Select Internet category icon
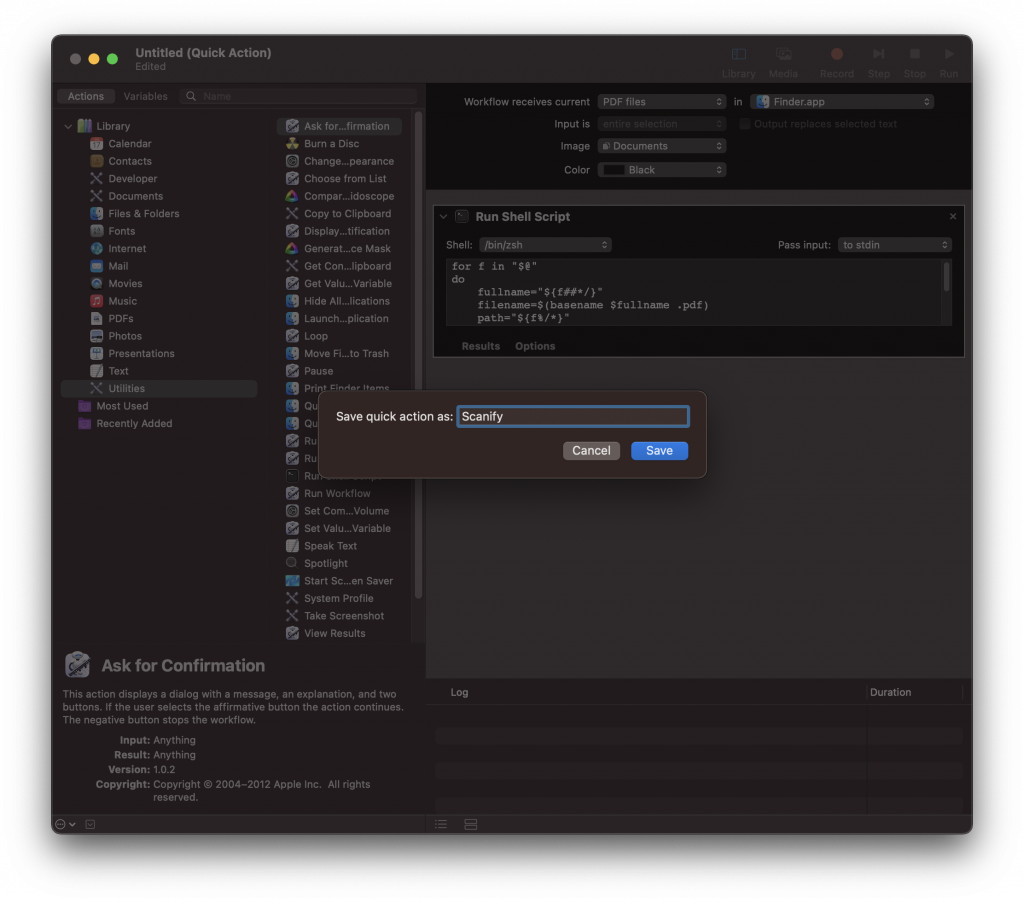This screenshot has height=902, width=1024. tap(97, 249)
